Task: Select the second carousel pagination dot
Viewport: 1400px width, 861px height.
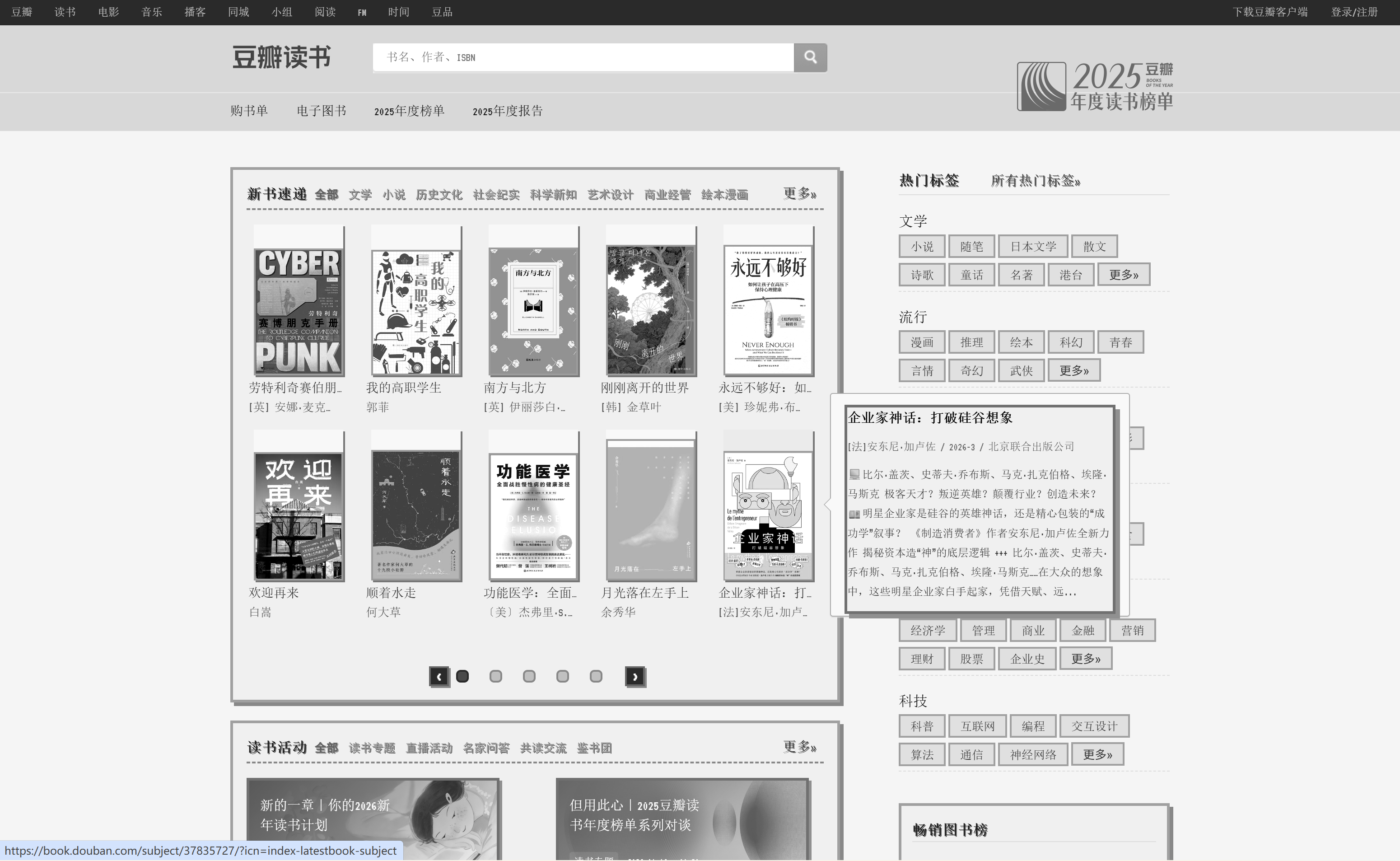Action: (495, 676)
